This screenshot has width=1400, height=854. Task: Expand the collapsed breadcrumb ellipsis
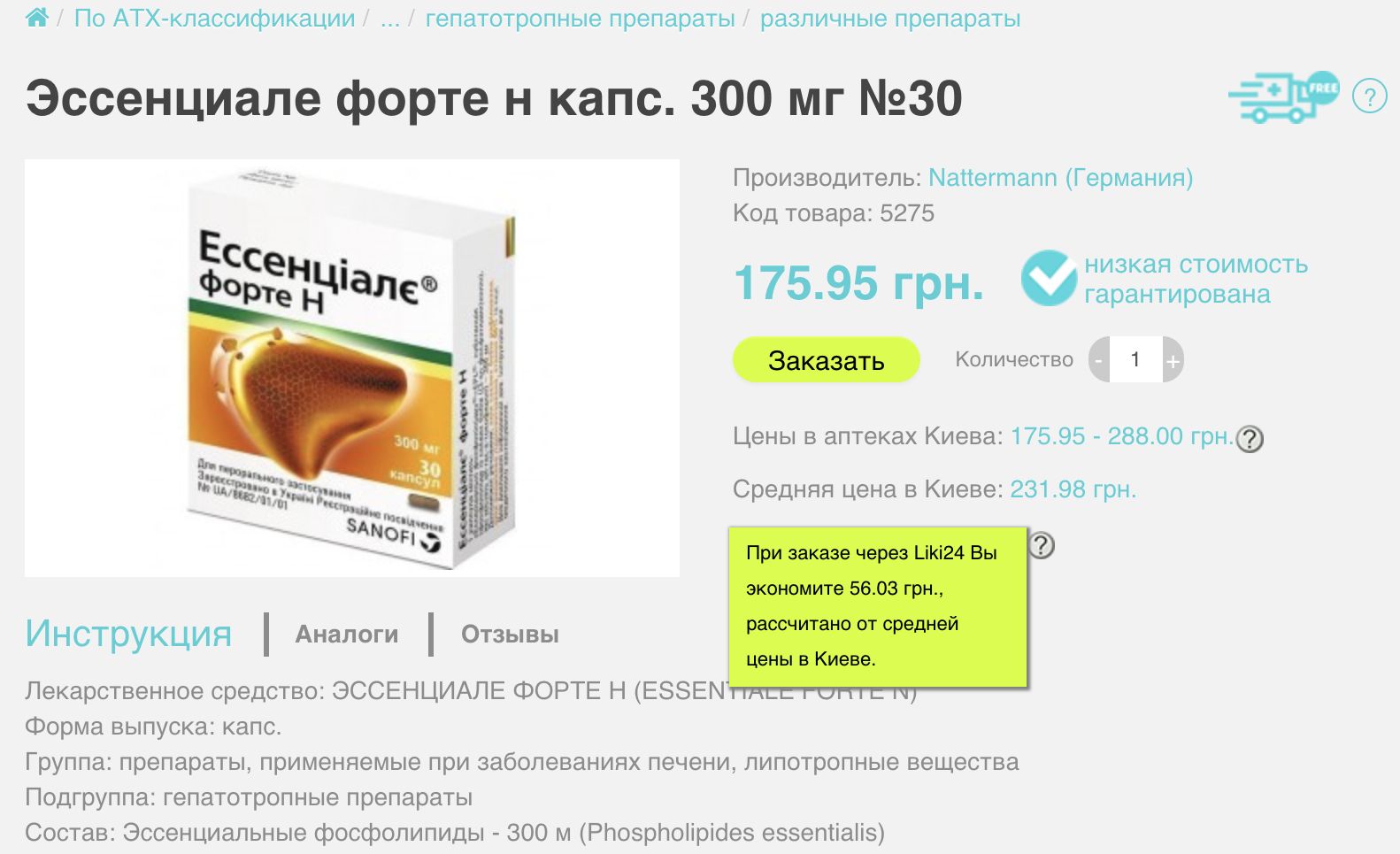pyautogui.click(x=390, y=18)
